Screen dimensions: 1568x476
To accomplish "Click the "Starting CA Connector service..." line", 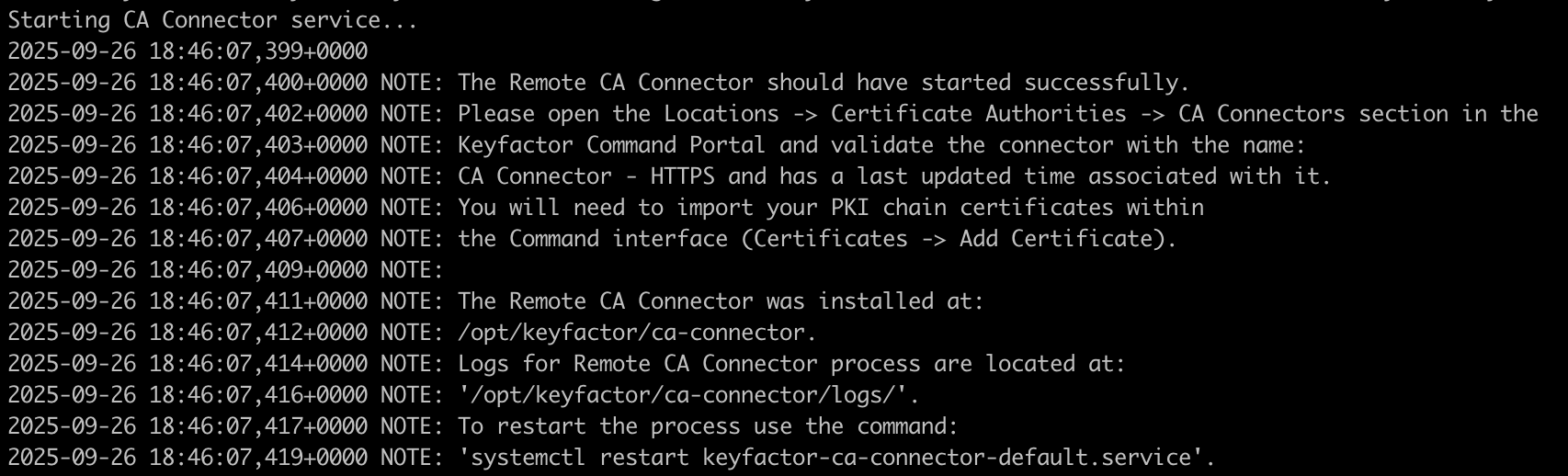I will 212,20.
